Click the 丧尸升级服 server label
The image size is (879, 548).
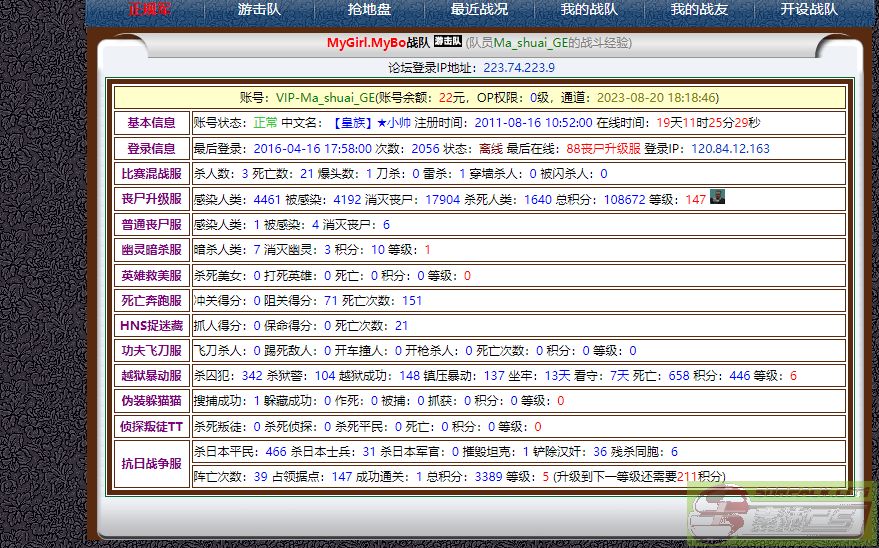click(x=151, y=199)
